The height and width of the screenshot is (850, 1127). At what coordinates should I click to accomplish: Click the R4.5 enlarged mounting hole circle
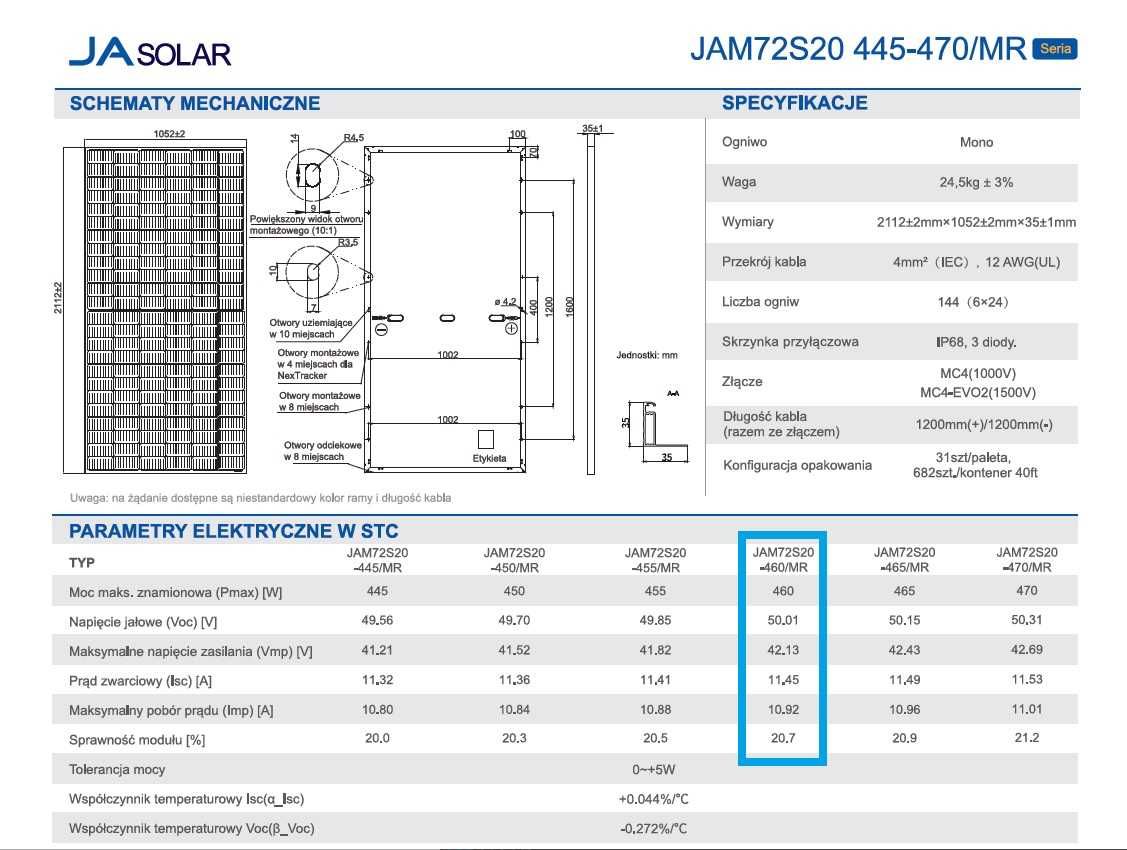[x=312, y=175]
